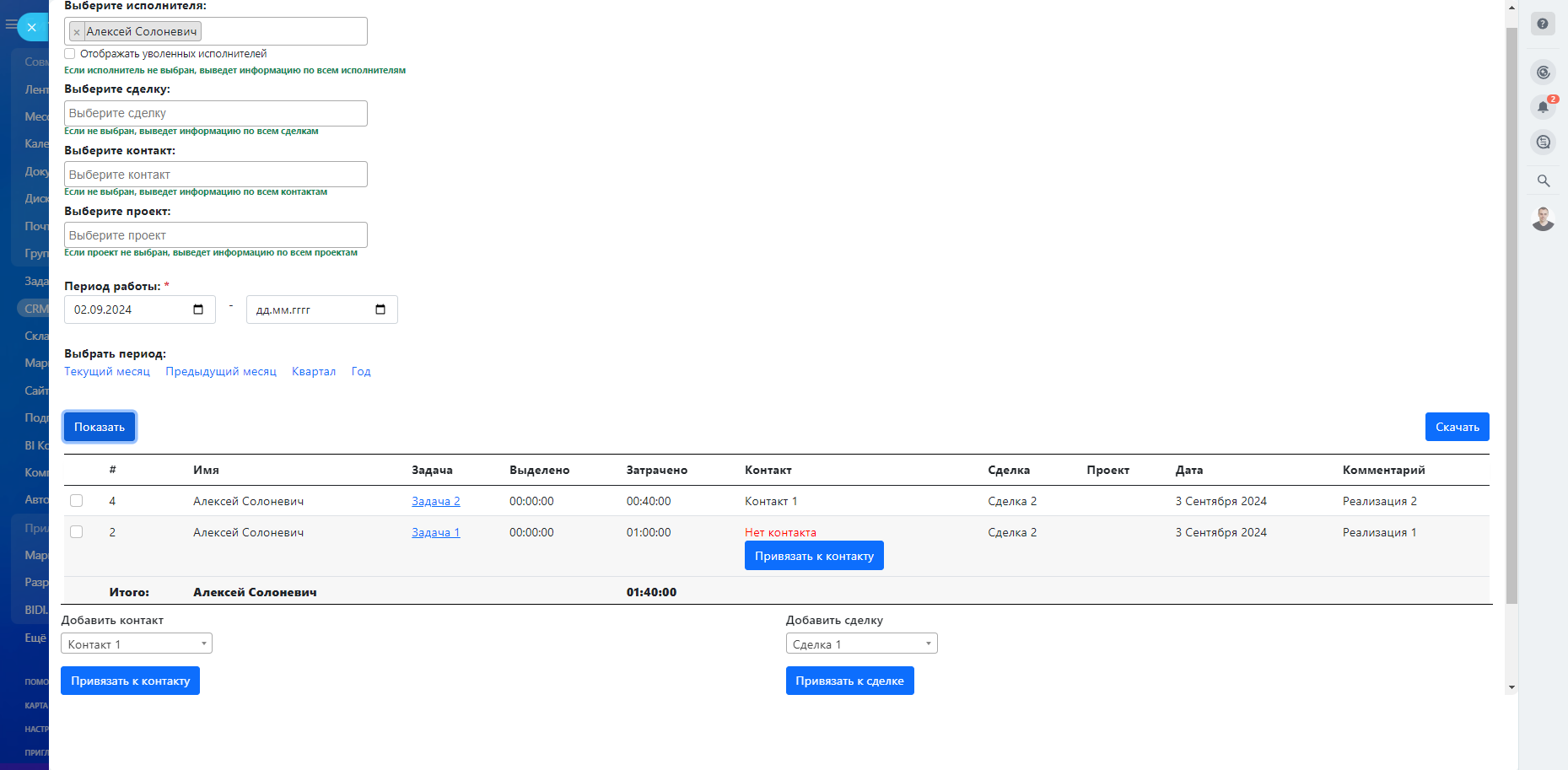Open the calendar picker for the end date

(x=380, y=310)
